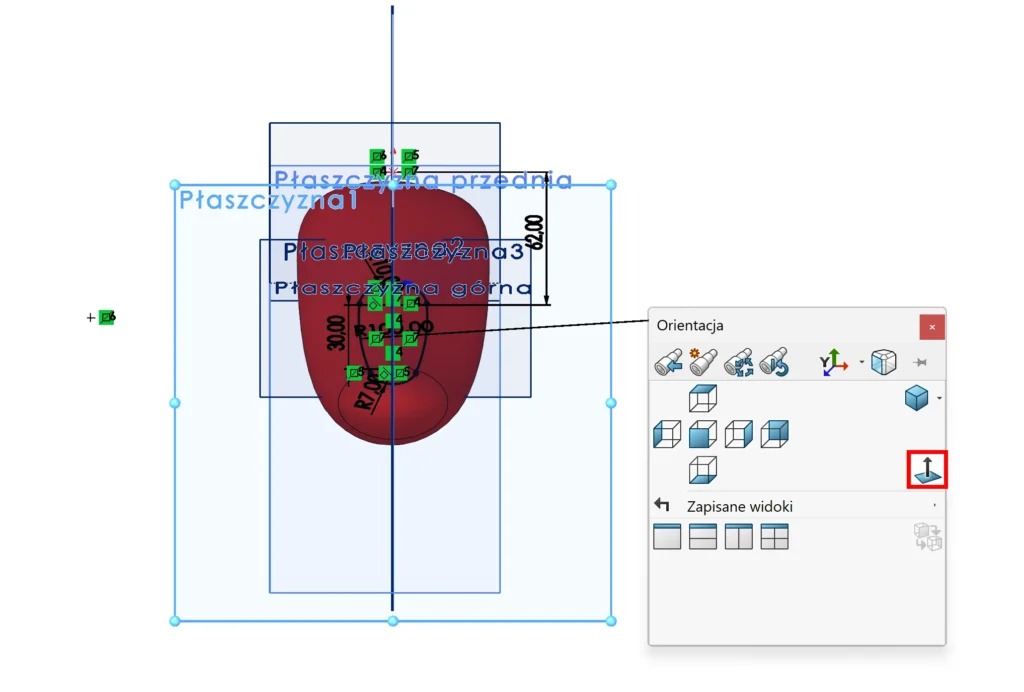Select the Back view cube
Image resolution: width=1024 pixels, height=692 pixels.
(774, 434)
